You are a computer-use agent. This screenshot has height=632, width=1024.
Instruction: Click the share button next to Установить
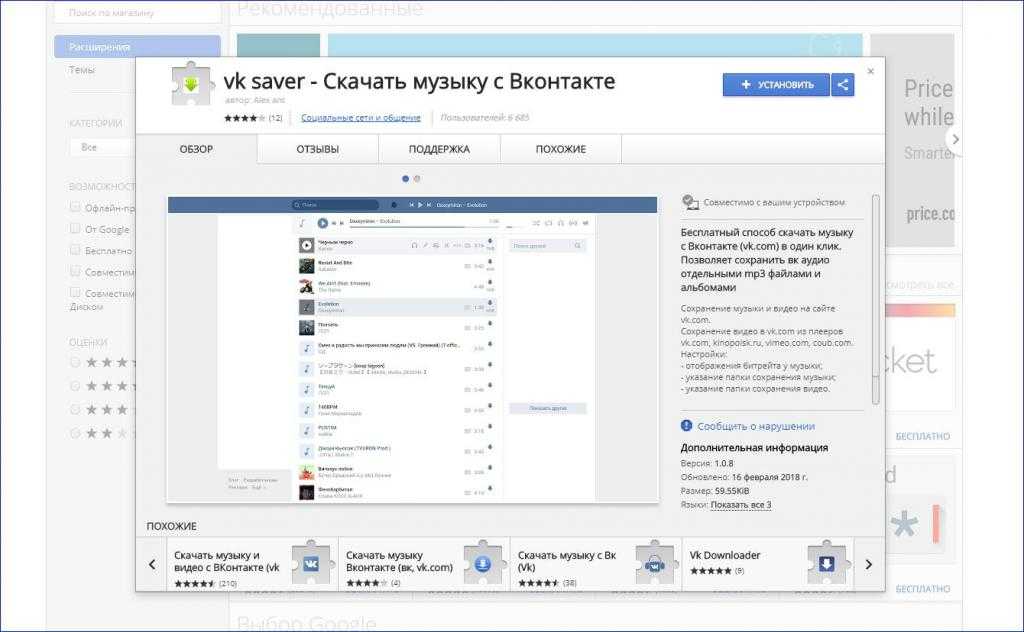click(842, 84)
